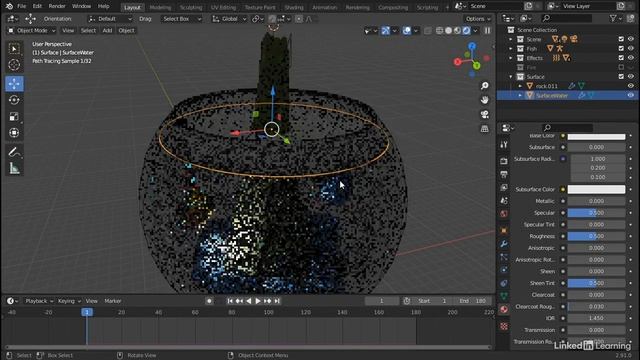
Task: Choose the Measure tool
Action: [x=14, y=168]
